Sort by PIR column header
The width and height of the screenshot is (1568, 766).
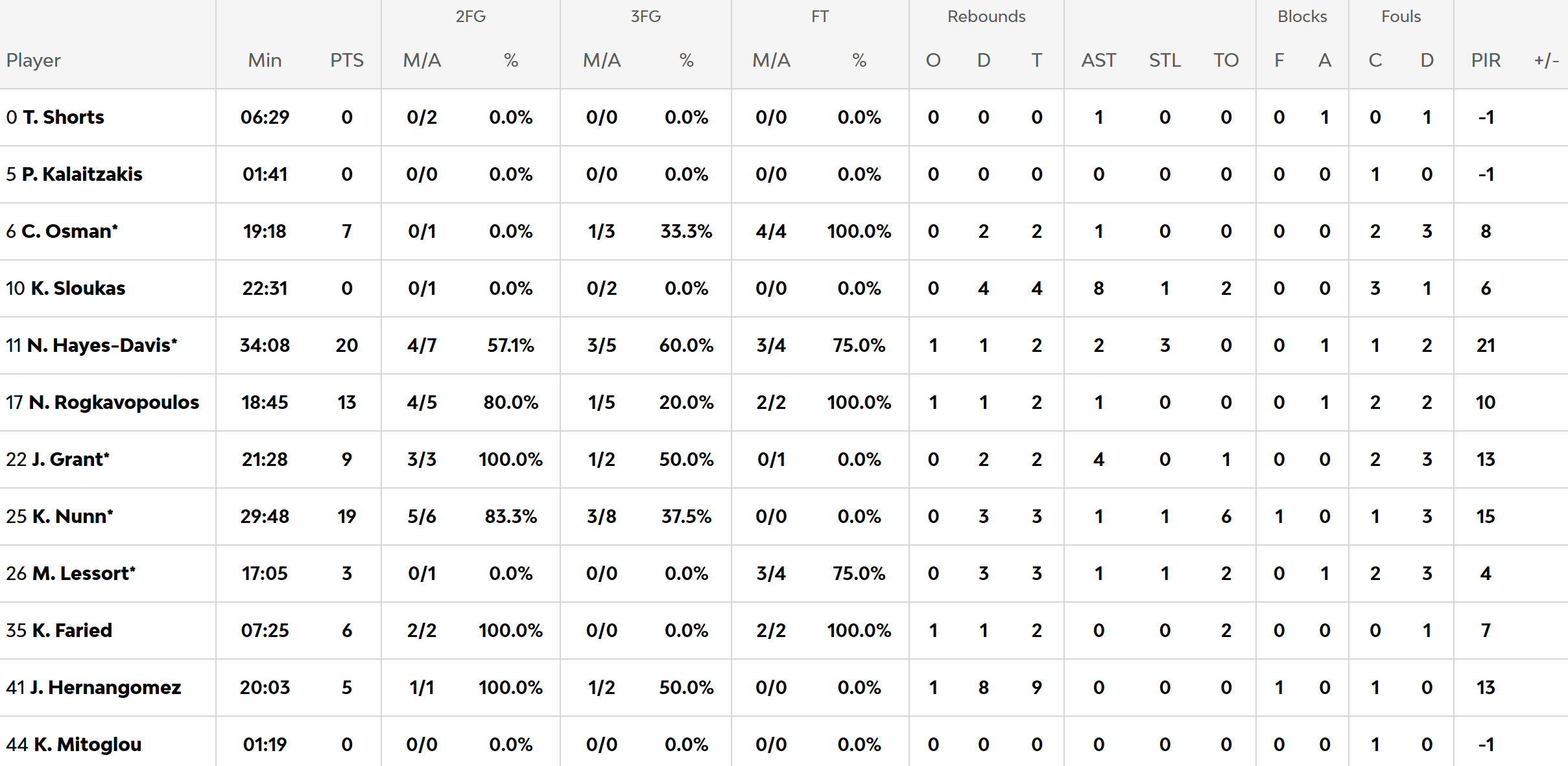(x=1486, y=60)
